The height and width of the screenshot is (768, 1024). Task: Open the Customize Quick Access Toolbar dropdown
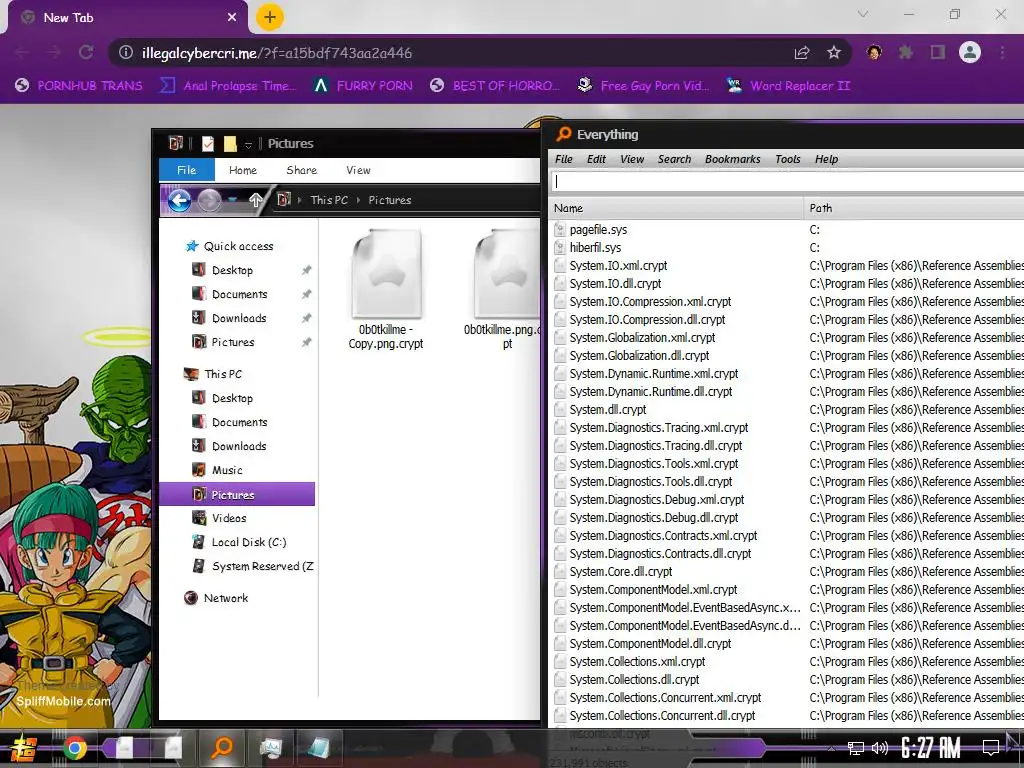(248, 144)
